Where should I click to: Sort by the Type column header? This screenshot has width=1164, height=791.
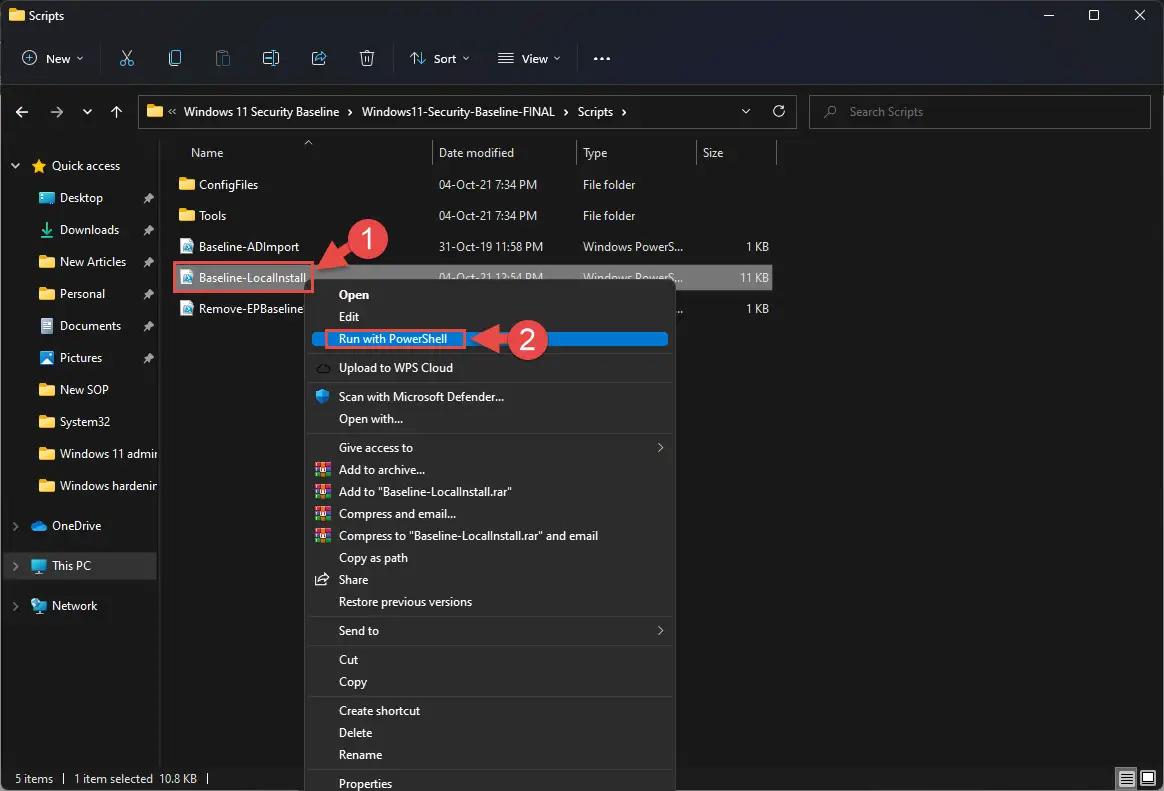595,153
